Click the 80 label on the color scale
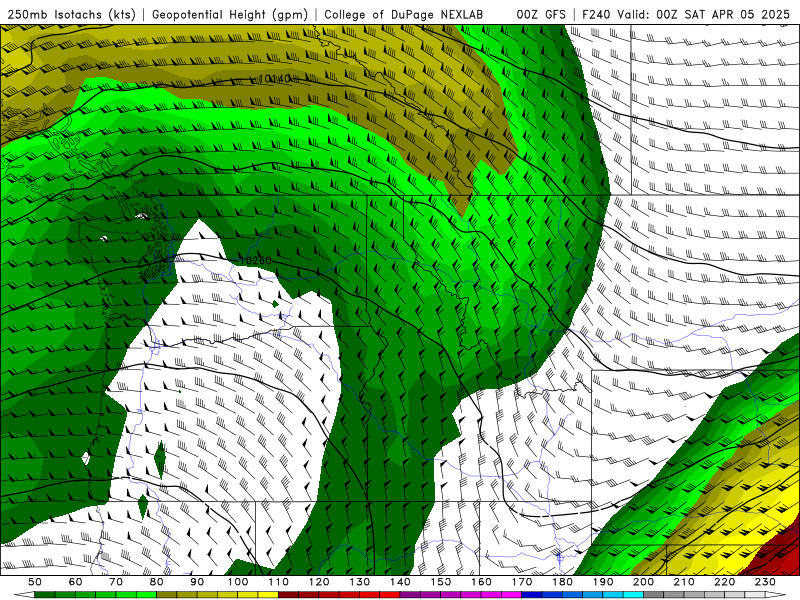The height and width of the screenshot is (600, 800). [156, 582]
